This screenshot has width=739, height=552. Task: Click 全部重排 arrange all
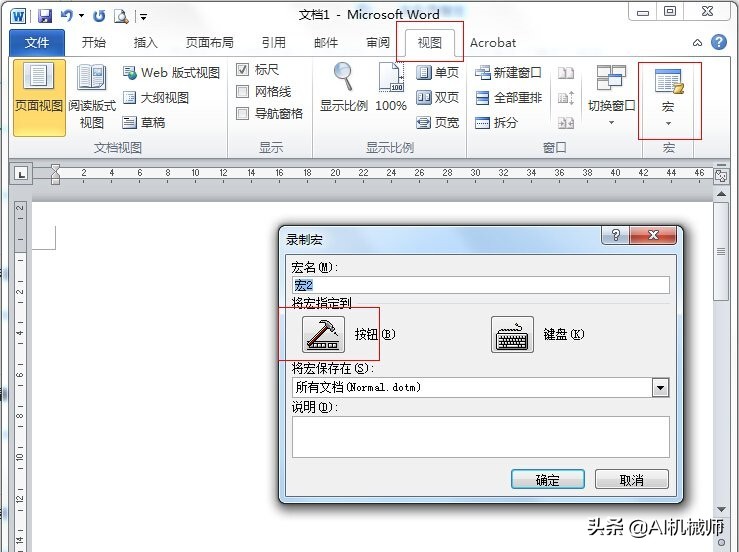[x=508, y=98]
